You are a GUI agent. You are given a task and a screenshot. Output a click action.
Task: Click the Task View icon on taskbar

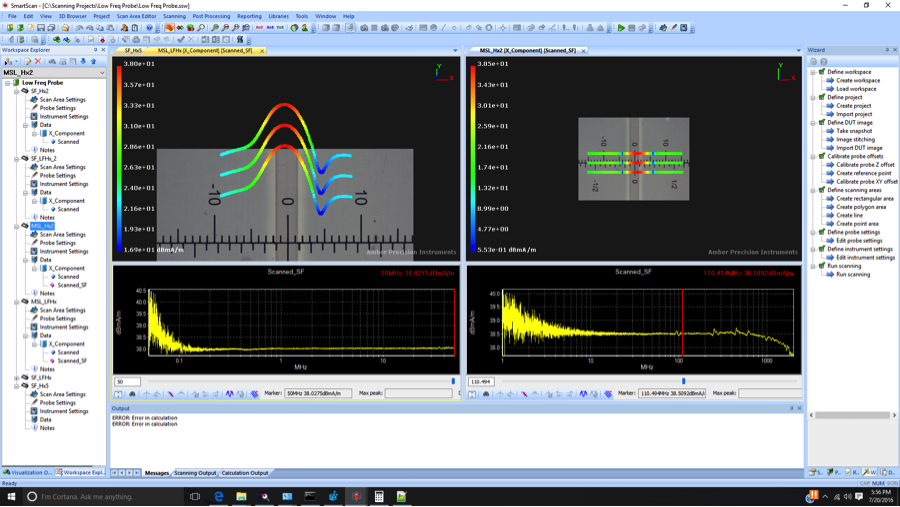(x=195, y=496)
